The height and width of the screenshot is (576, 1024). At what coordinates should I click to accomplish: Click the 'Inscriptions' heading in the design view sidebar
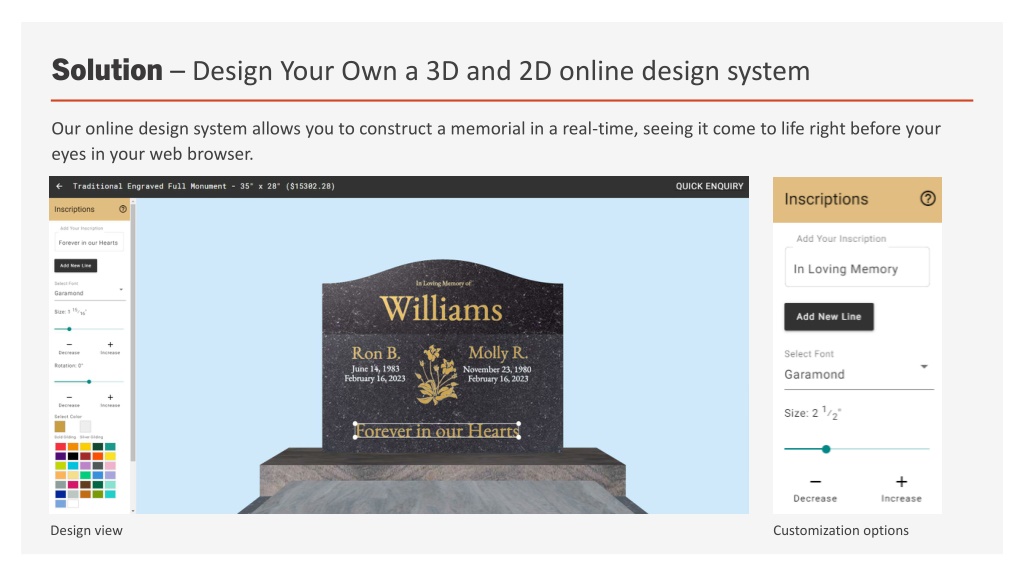[x=74, y=210]
